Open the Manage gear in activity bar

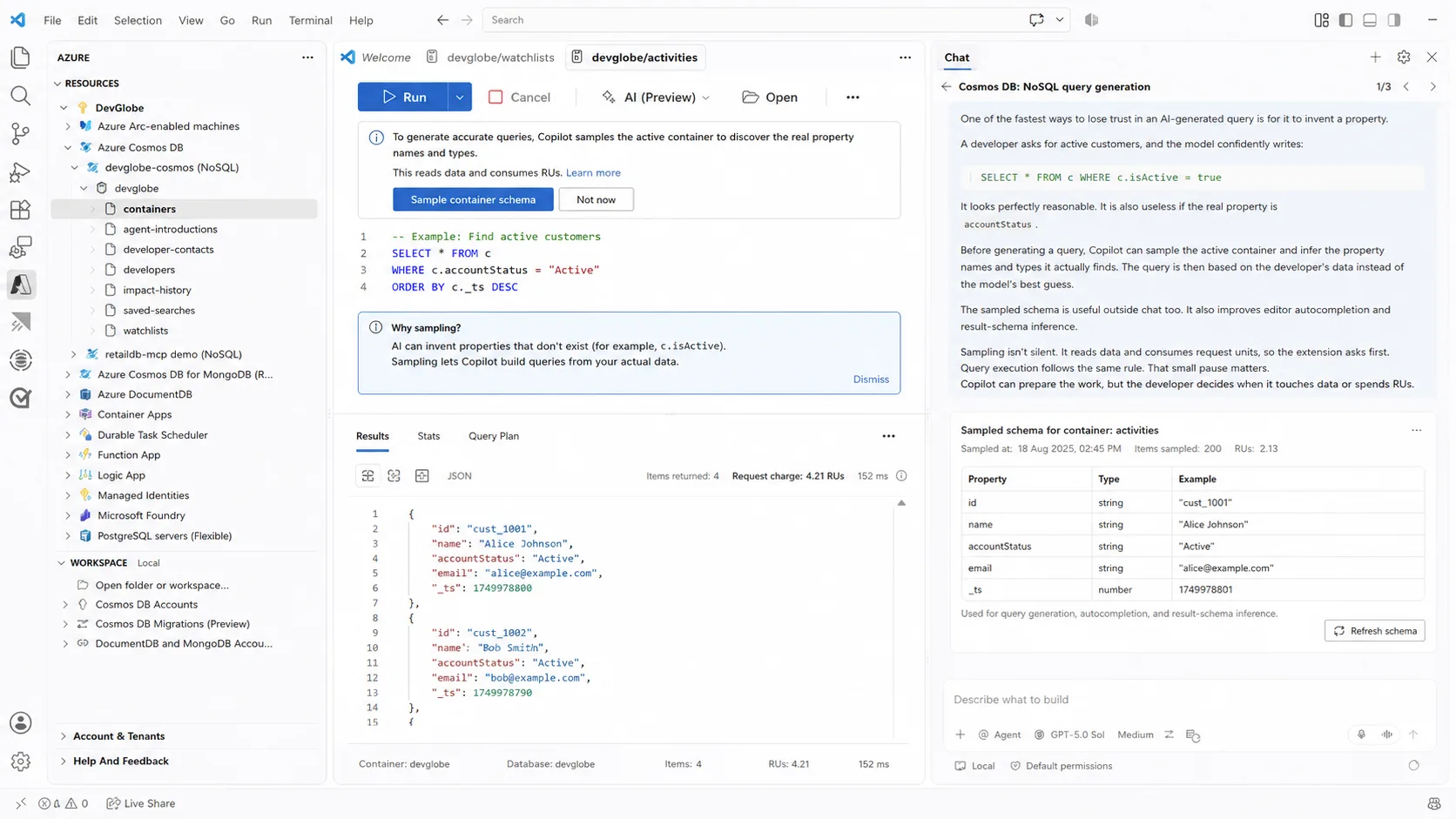[20, 762]
